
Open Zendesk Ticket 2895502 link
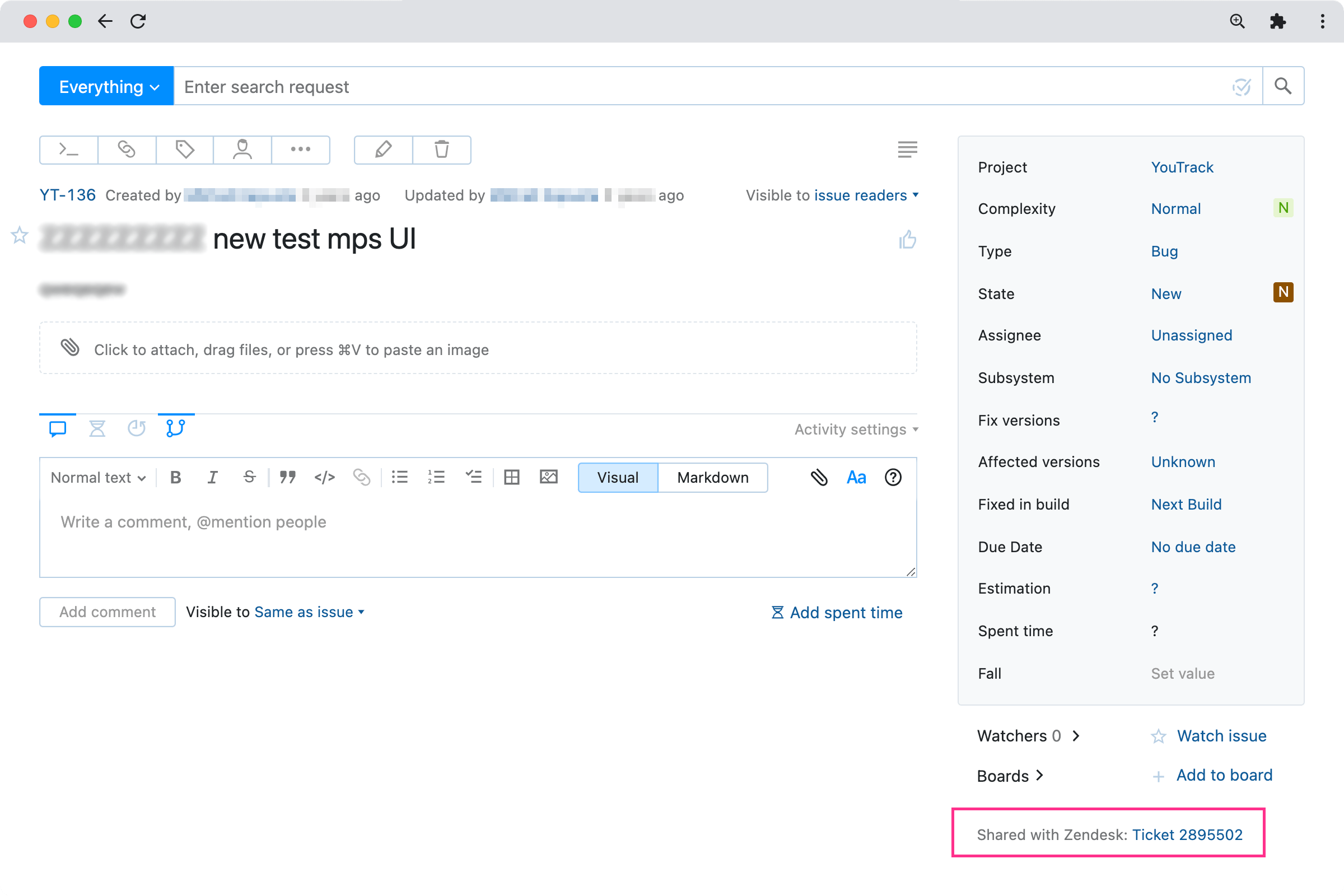(x=1187, y=834)
